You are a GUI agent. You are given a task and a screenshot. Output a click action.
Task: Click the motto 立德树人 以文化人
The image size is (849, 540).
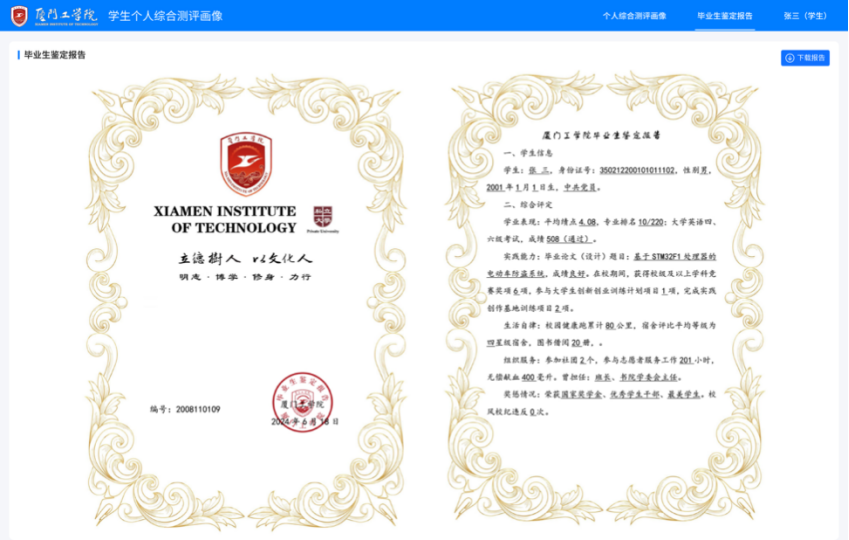tap(245, 258)
